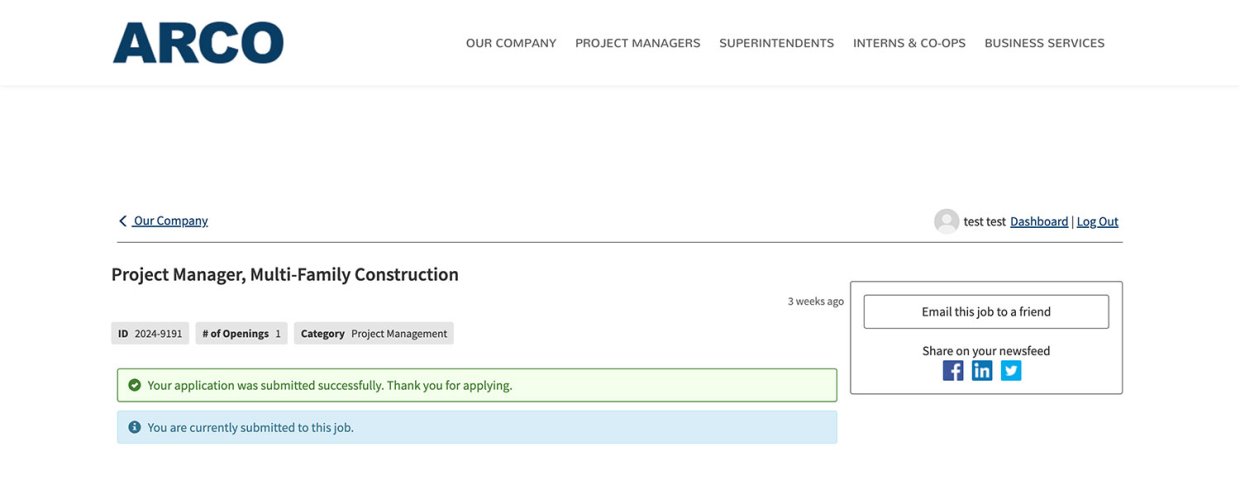Click the Log Out link
Viewport: 1240px width, 494px height.
(1097, 222)
